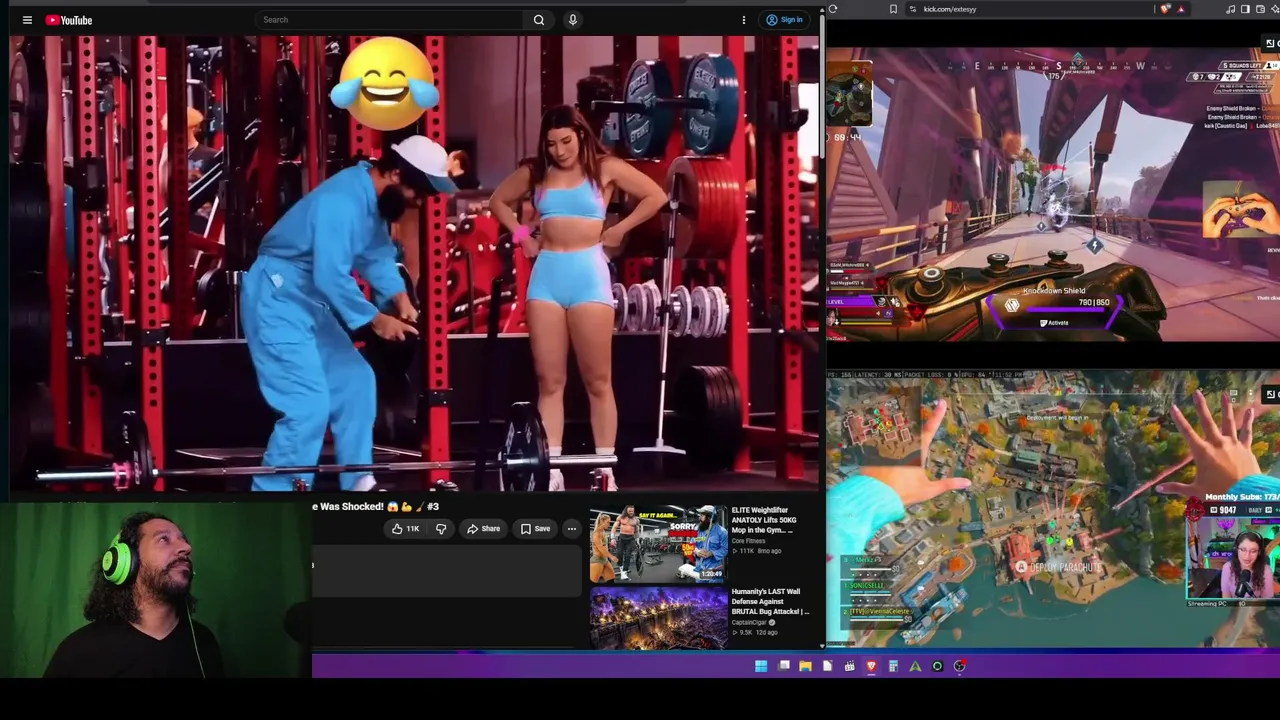Click the magnifier search button on YouTube

tap(539, 20)
